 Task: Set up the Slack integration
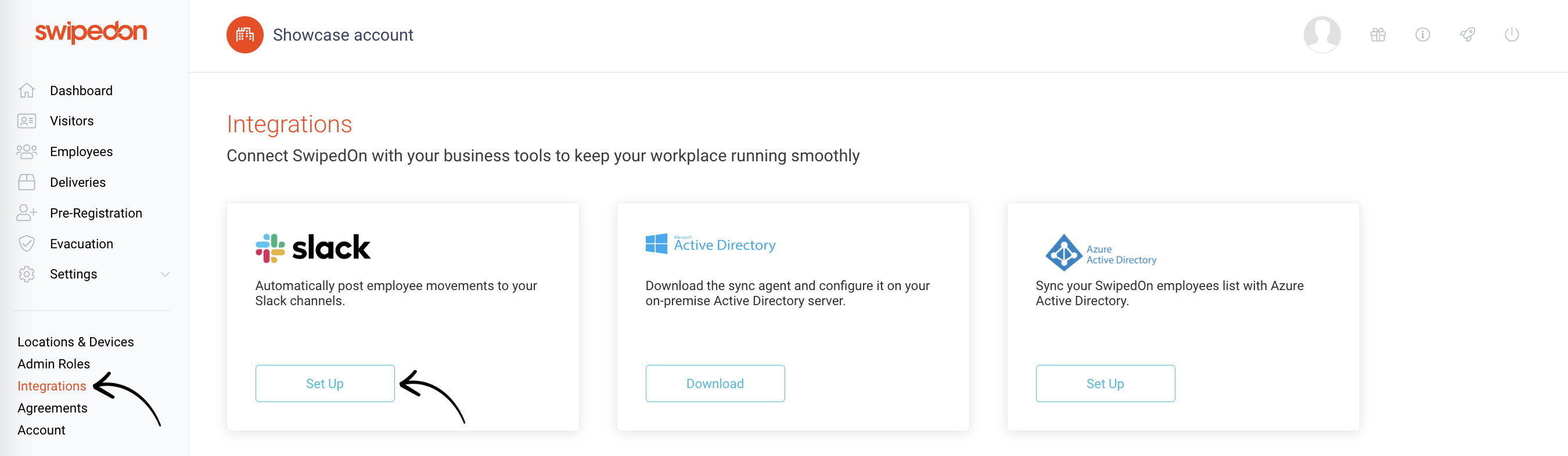(x=325, y=383)
